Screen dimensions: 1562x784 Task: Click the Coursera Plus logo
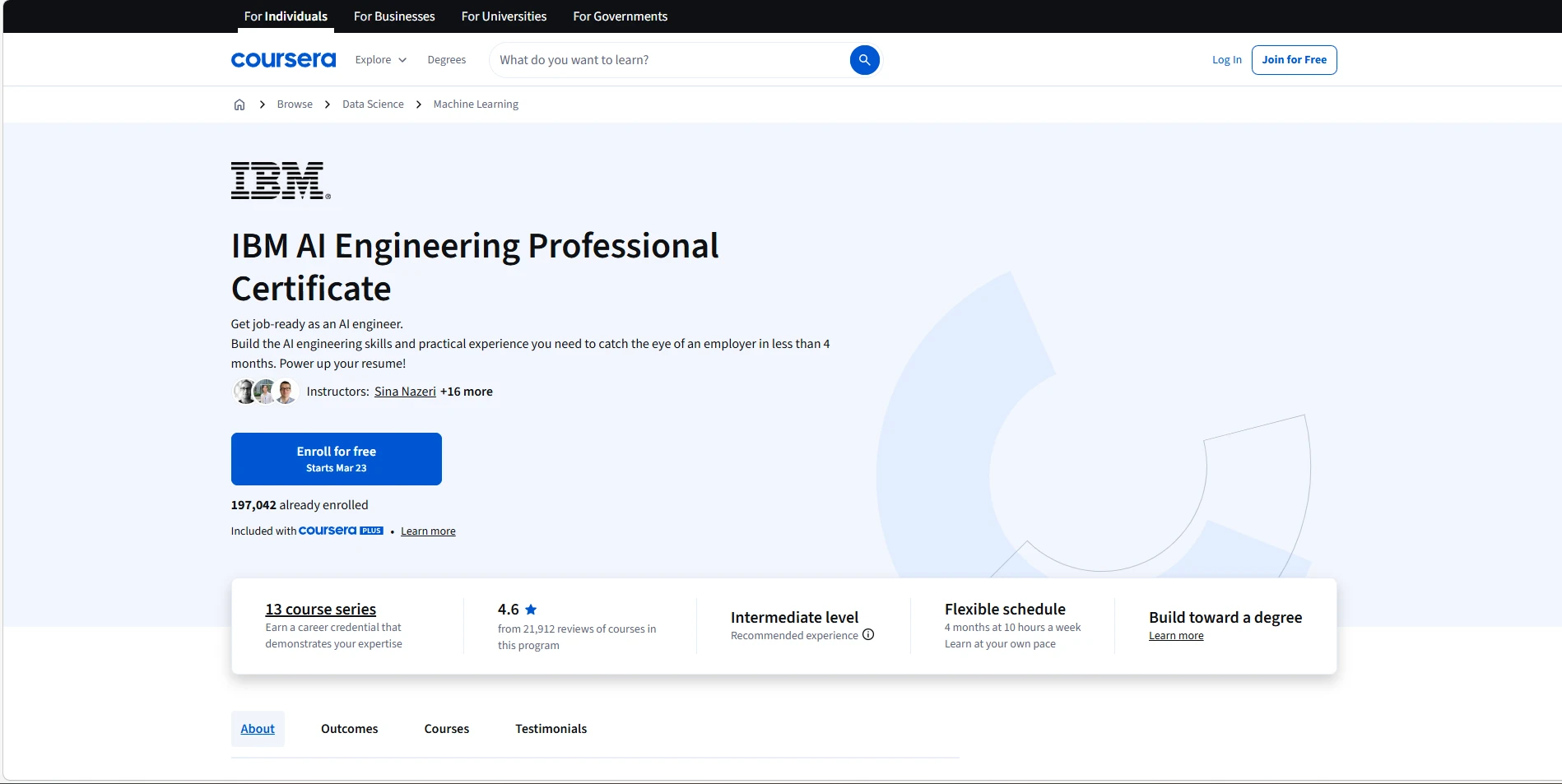point(340,531)
